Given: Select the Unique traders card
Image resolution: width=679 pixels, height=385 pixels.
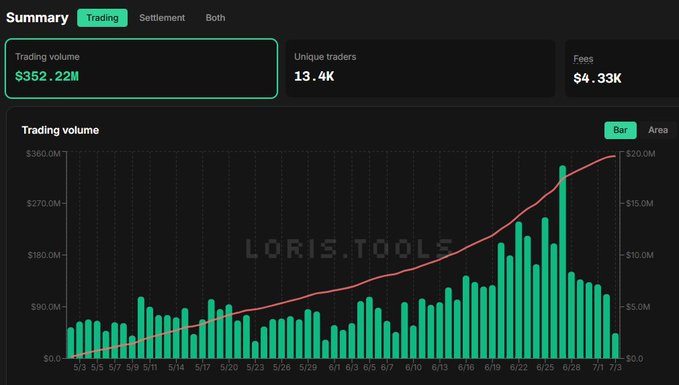Looking at the screenshot, I should (x=420, y=68).
